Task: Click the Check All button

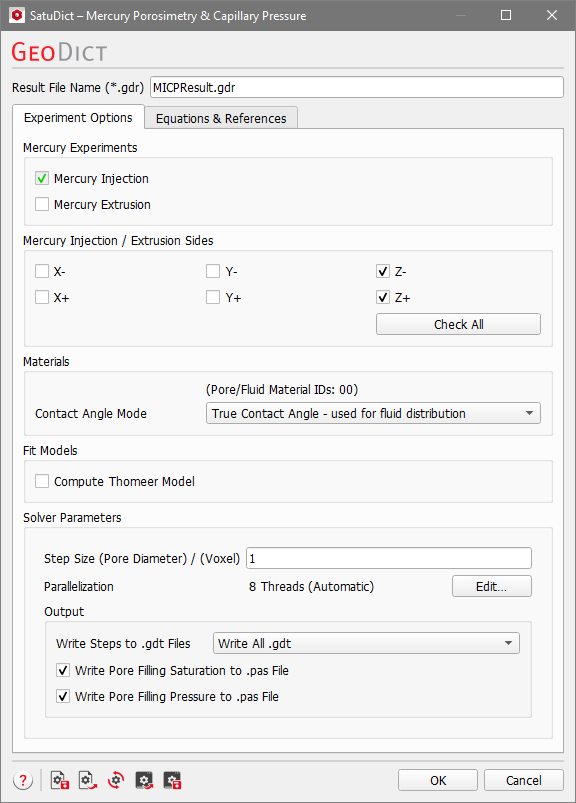Action: pyautogui.click(x=458, y=324)
